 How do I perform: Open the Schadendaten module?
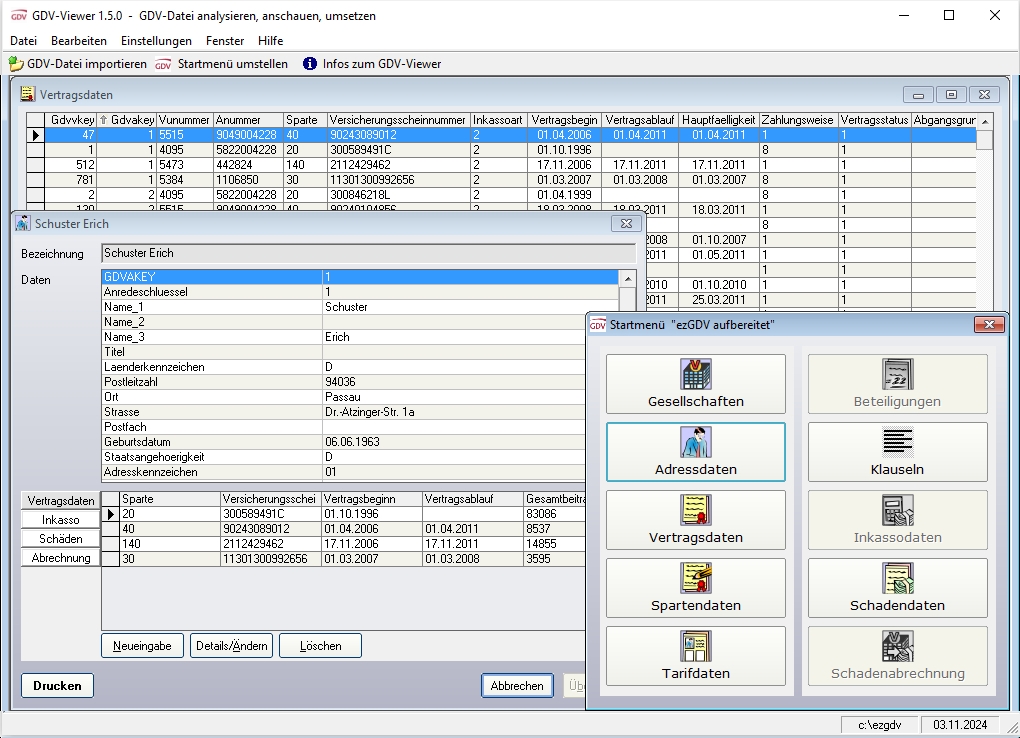(x=897, y=588)
